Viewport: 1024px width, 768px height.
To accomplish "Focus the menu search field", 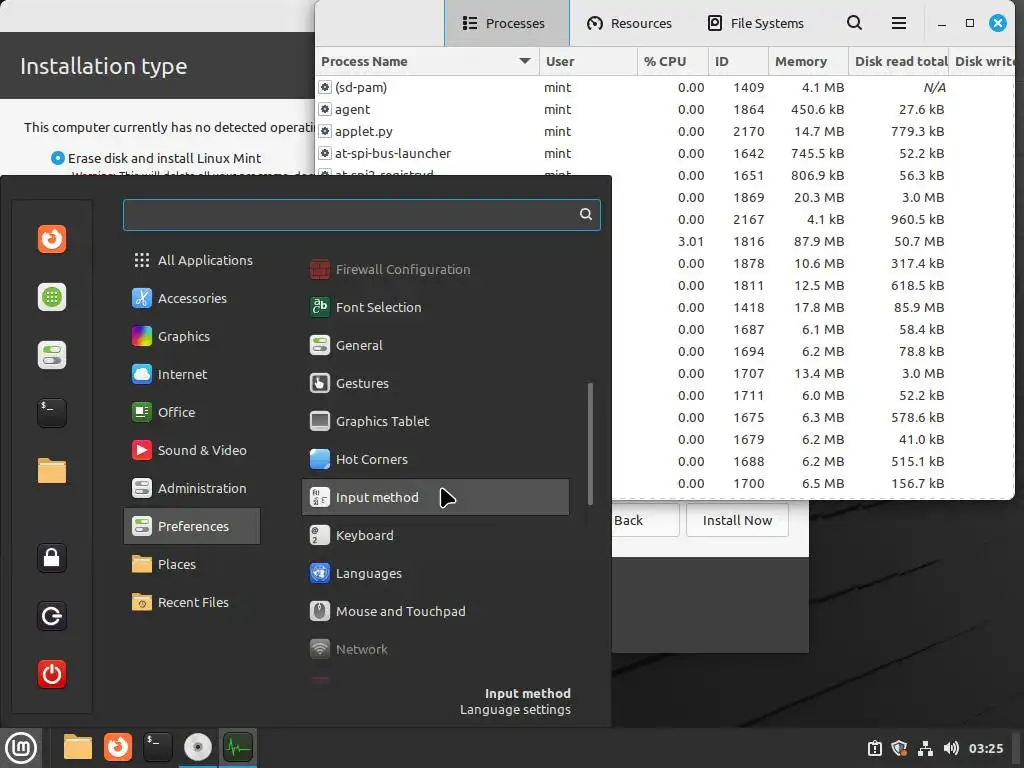I will coord(362,215).
